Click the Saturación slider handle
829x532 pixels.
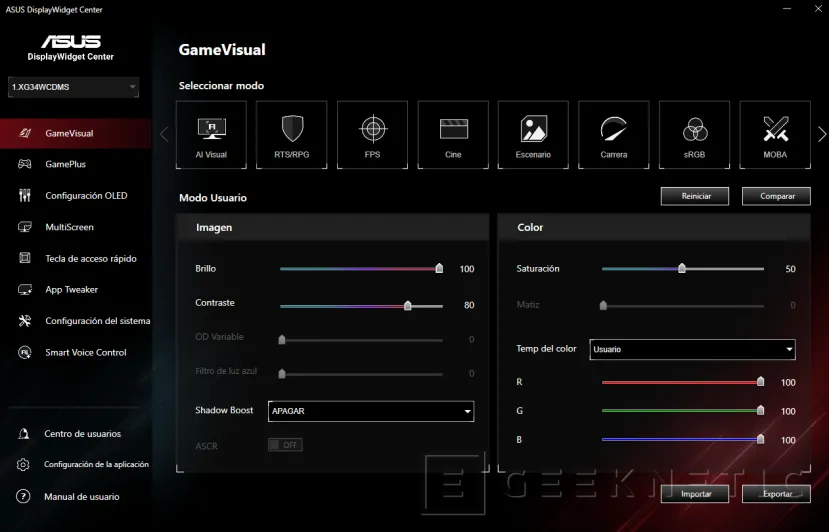tap(682, 268)
